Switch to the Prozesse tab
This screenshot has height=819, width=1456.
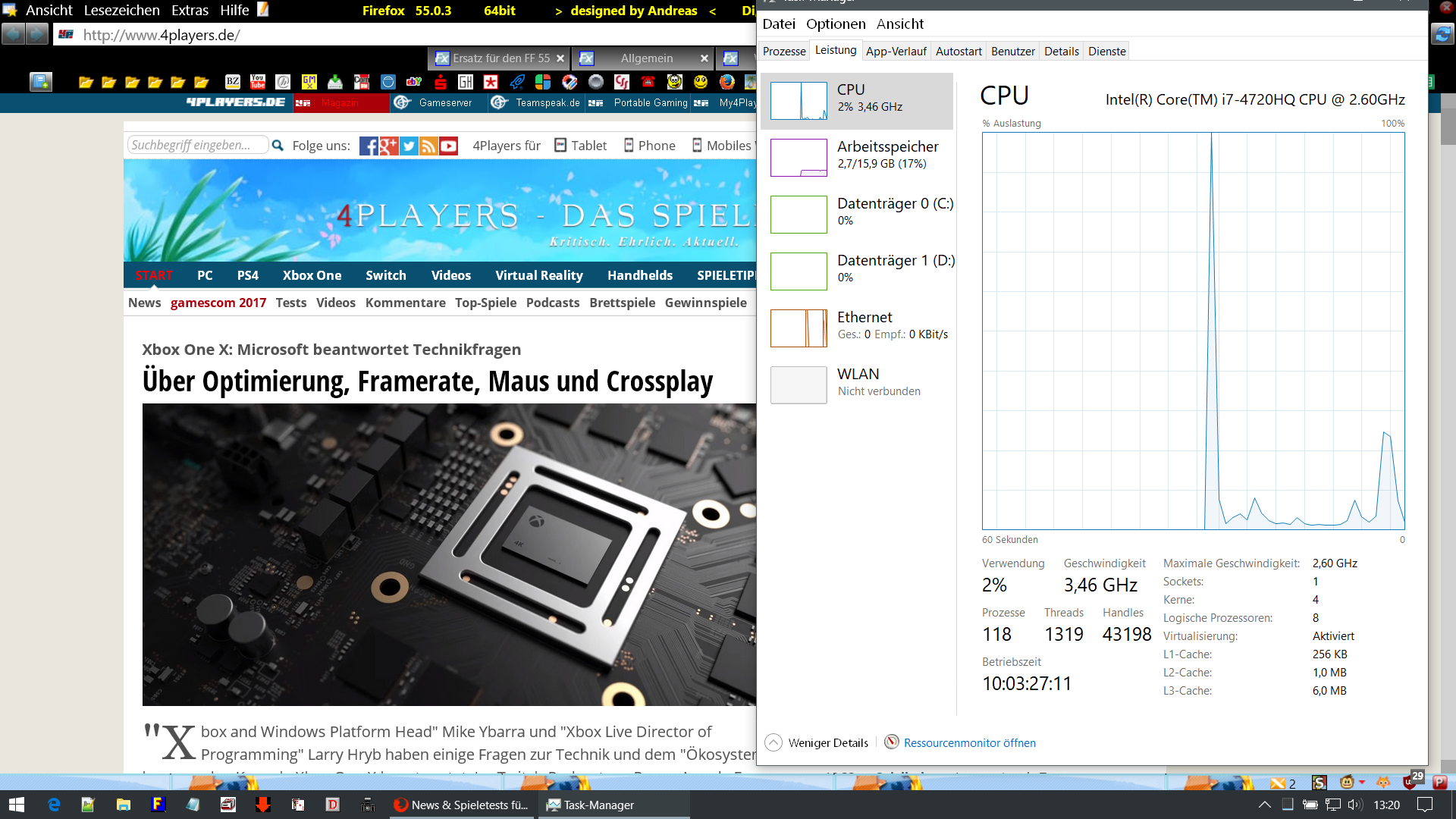click(x=783, y=51)
